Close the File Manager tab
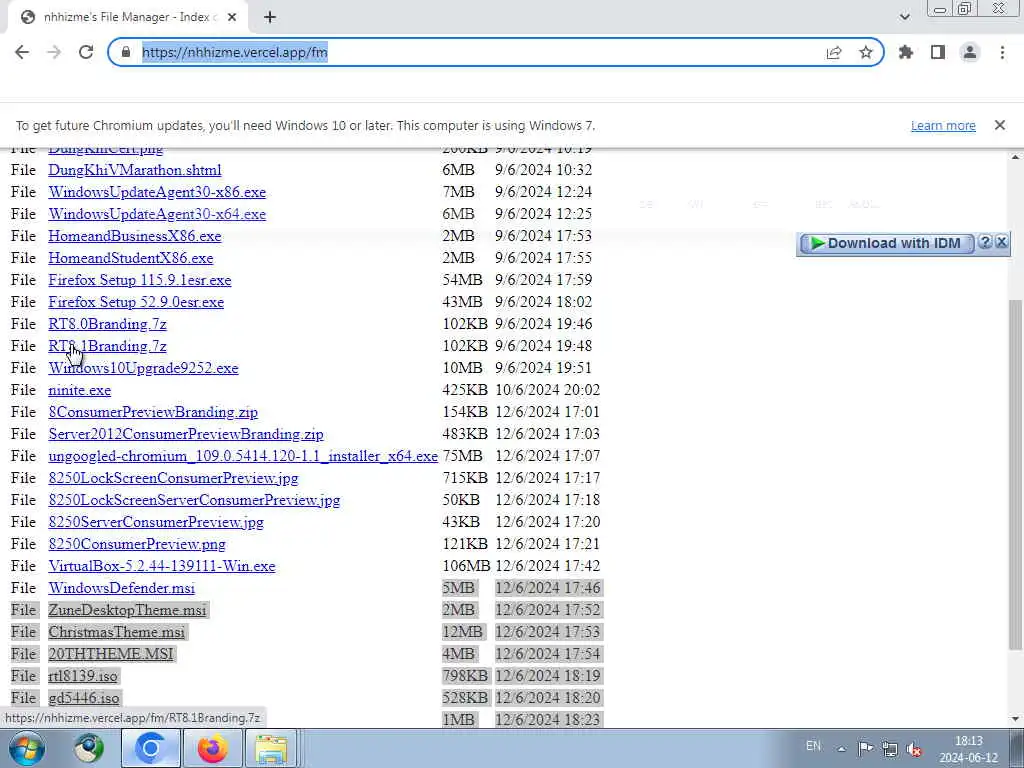The height and width of the screenshot is (768, 1024). [x=232, y=18]
